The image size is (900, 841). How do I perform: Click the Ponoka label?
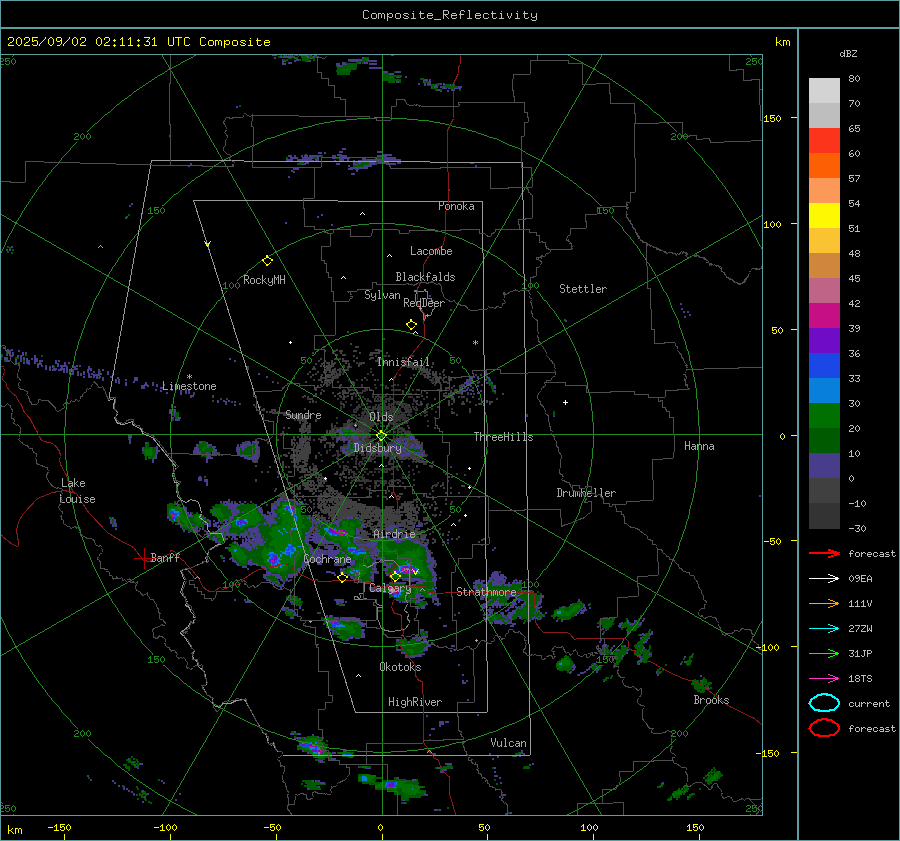[456, 206]
